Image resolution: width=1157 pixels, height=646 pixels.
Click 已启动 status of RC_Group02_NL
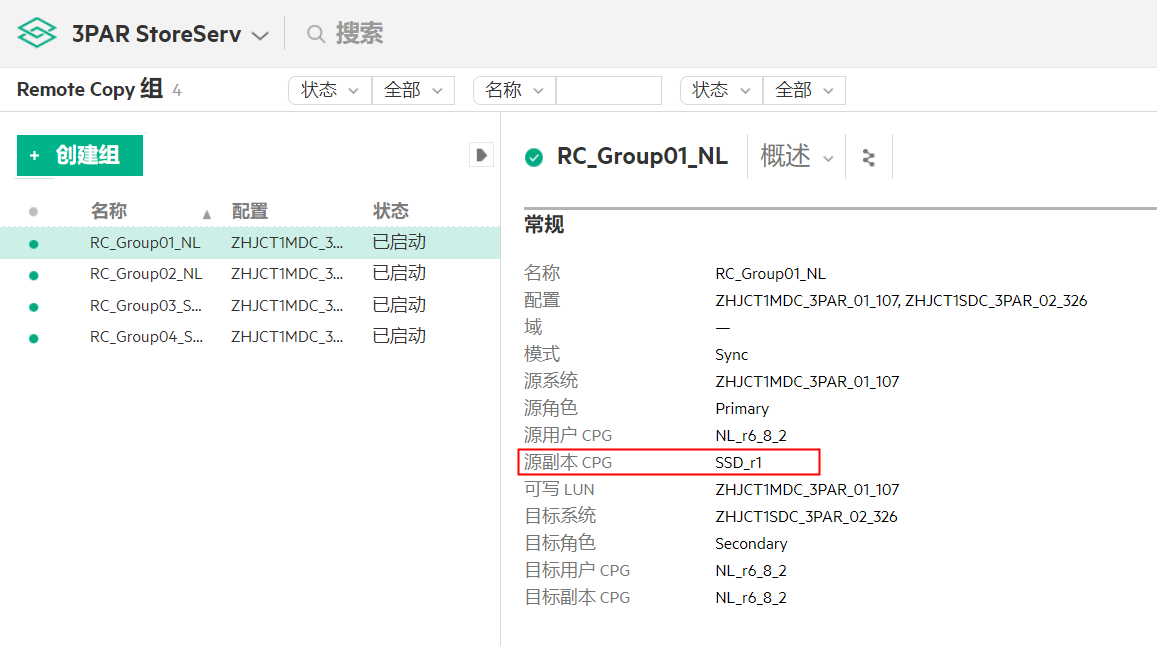[x=399, y=273]
